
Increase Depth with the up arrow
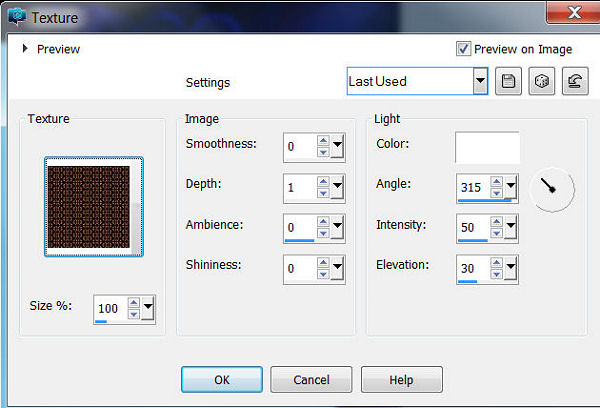coord(323,181)
